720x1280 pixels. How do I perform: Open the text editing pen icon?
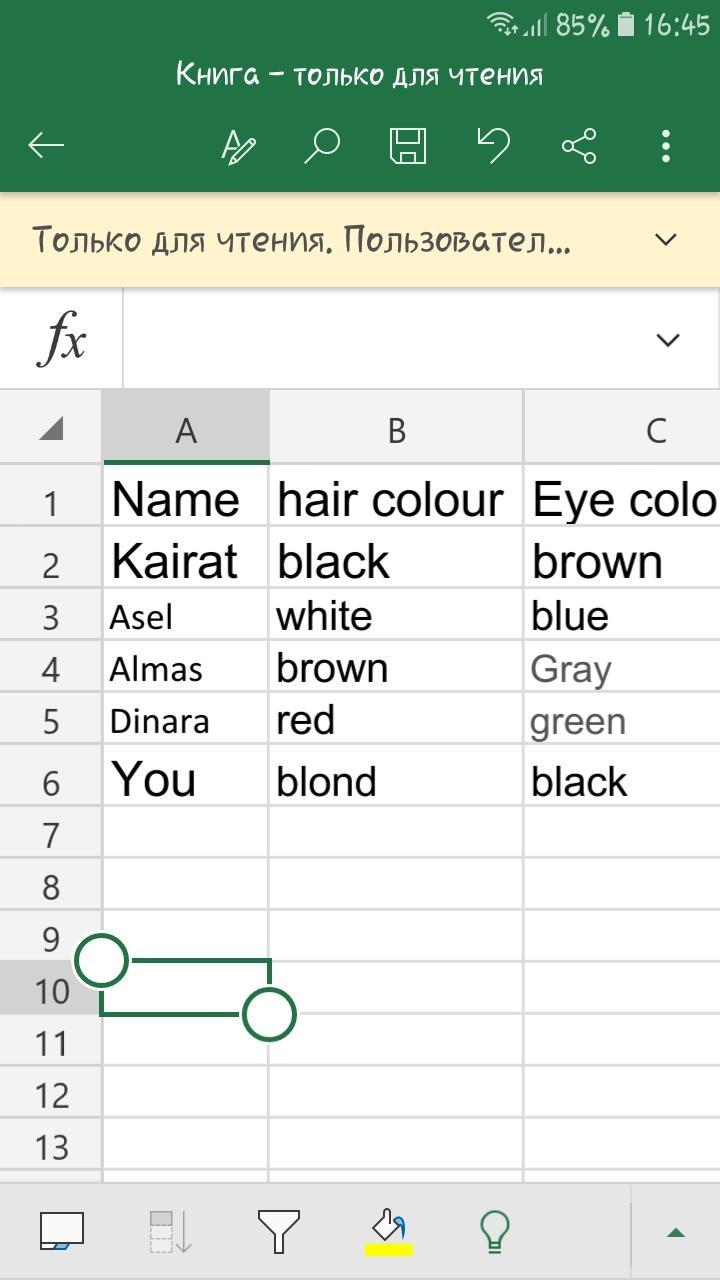(238, 146)
